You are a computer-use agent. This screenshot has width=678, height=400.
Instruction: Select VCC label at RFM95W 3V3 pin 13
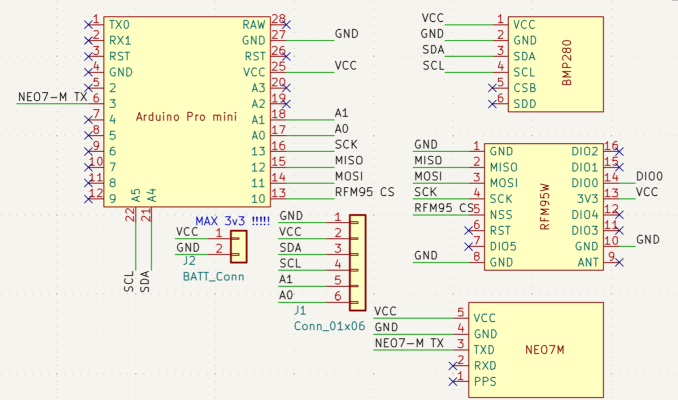[x=647, y=192]
